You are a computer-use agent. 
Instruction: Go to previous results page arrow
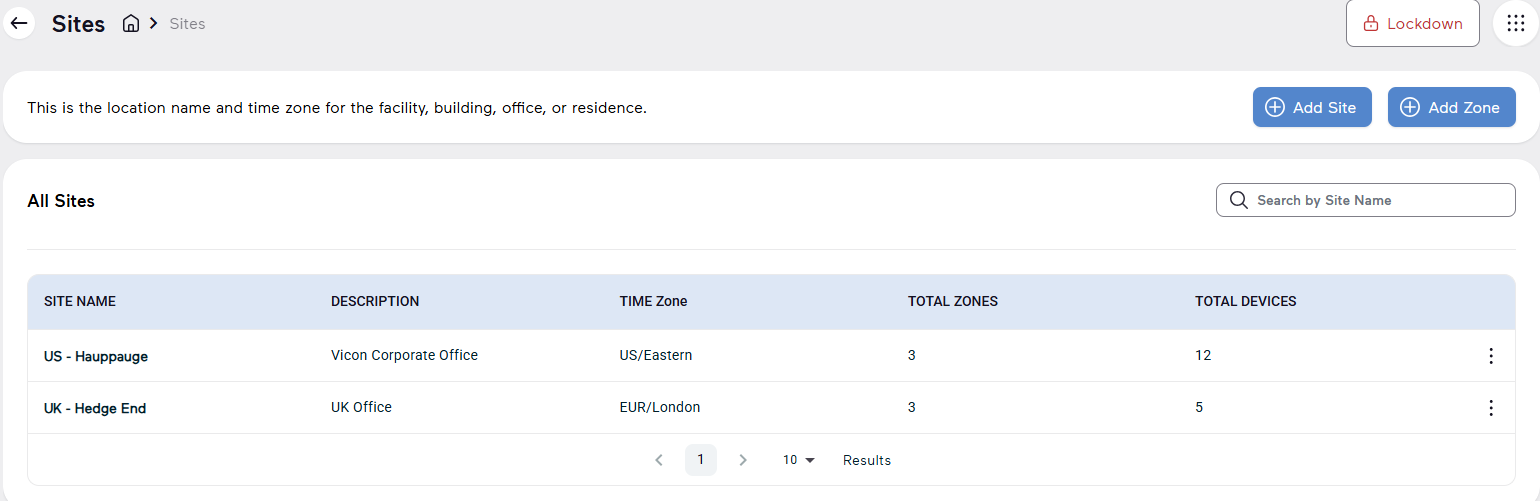[x=659, y=460]
